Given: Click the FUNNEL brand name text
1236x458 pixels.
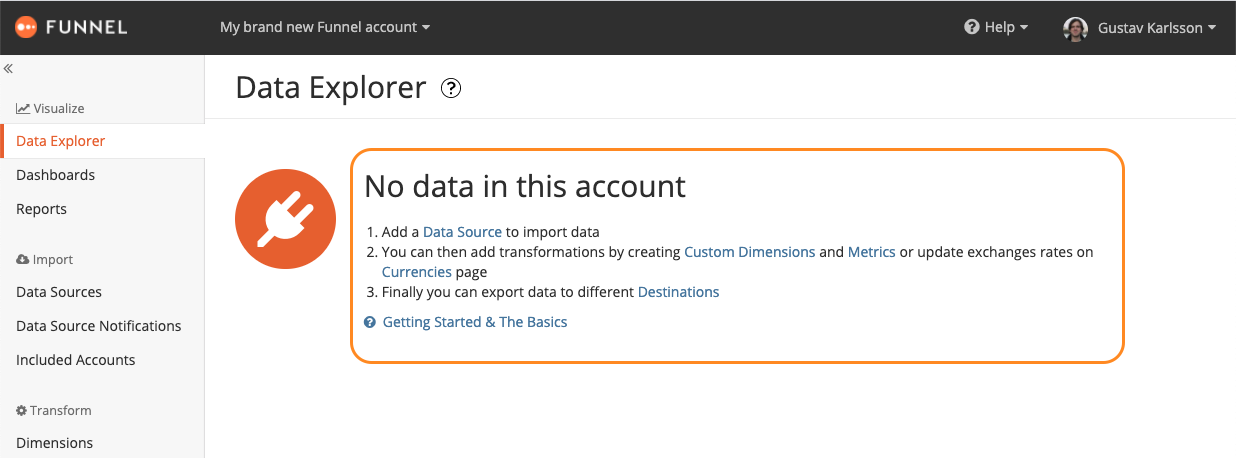Looking at the screenshot, I should click(86, 27).
